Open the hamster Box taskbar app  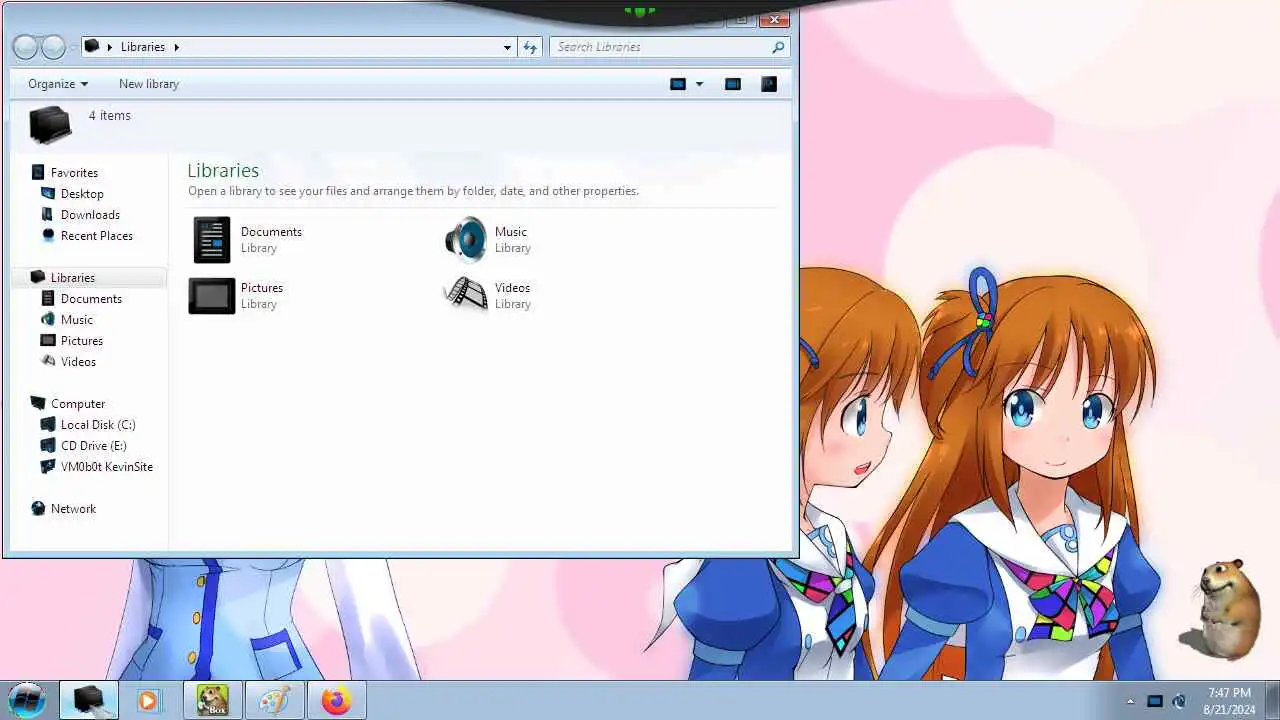coord(211,700)
